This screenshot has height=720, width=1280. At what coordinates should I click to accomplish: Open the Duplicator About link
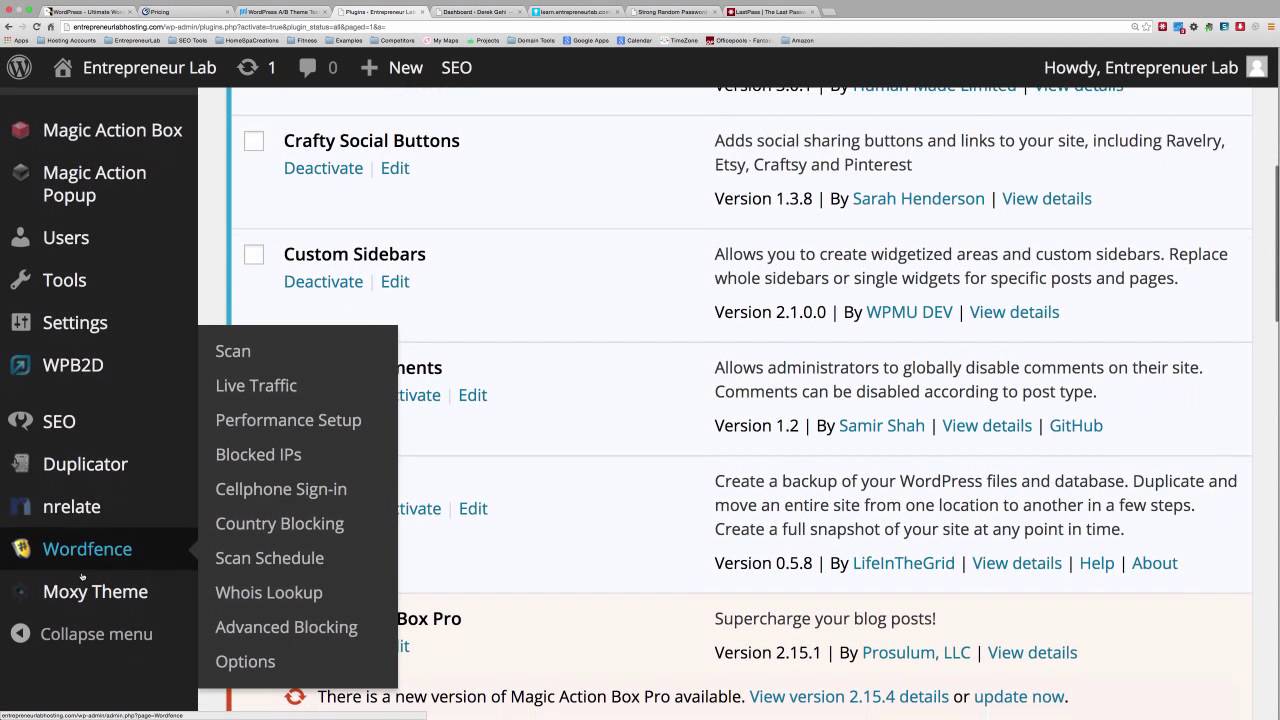click(x=1154, y=563)
